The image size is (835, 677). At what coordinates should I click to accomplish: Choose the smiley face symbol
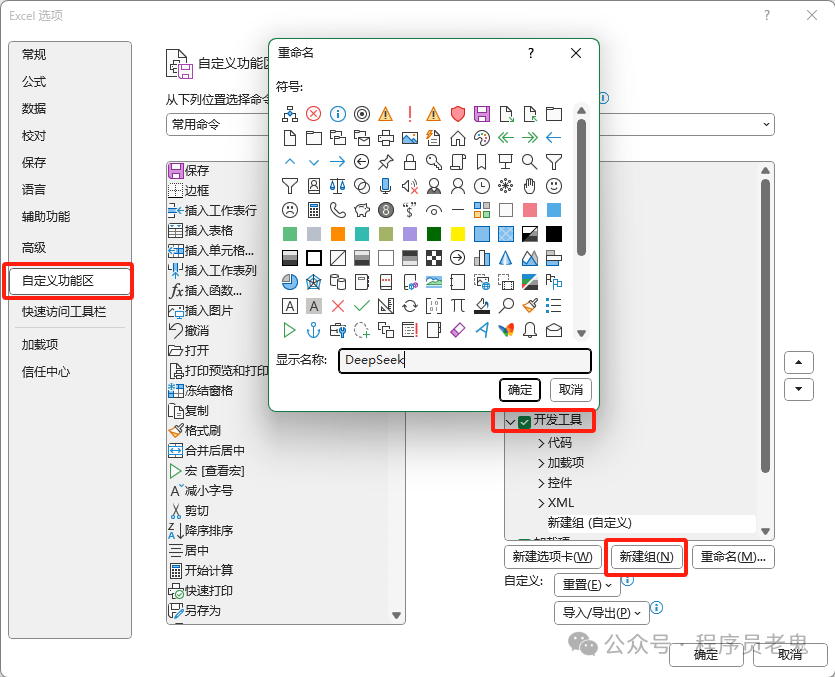[x=554, y=186]
